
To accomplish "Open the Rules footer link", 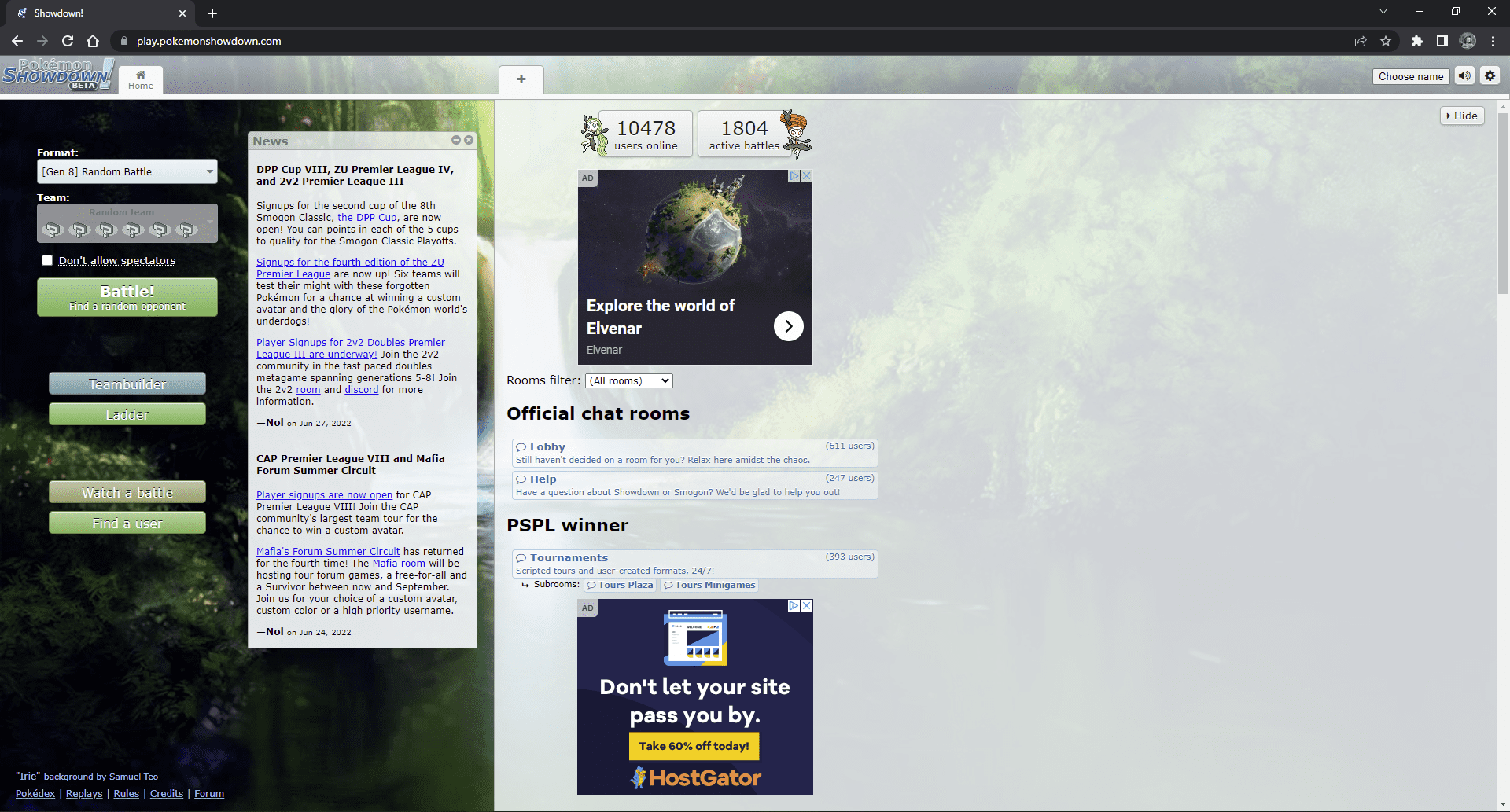I will pos(126,794).
